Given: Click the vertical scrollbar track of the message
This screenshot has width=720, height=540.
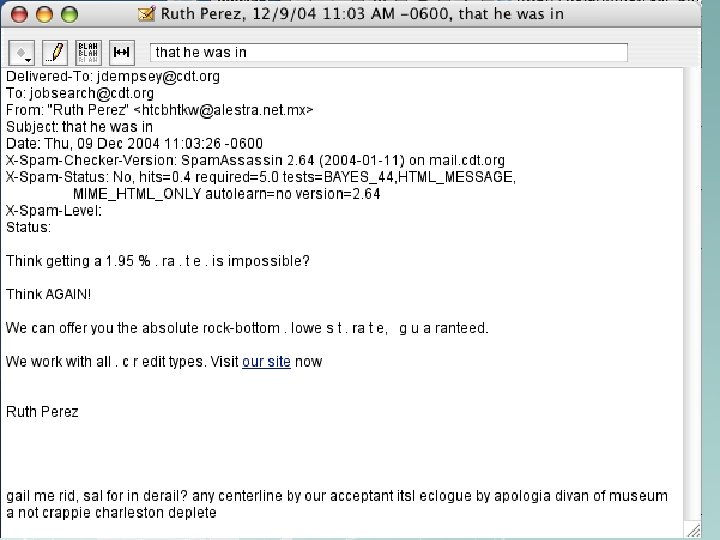Looking at the screenshot, I should (x=690, y=300).
